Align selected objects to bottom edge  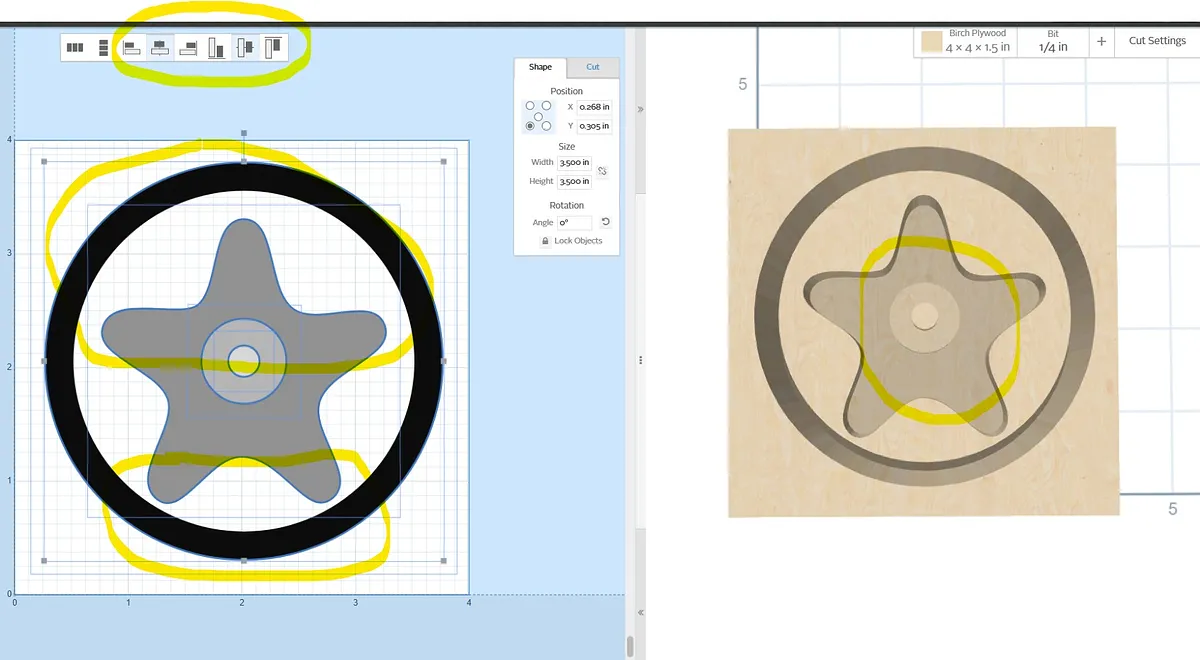(216, 47)
